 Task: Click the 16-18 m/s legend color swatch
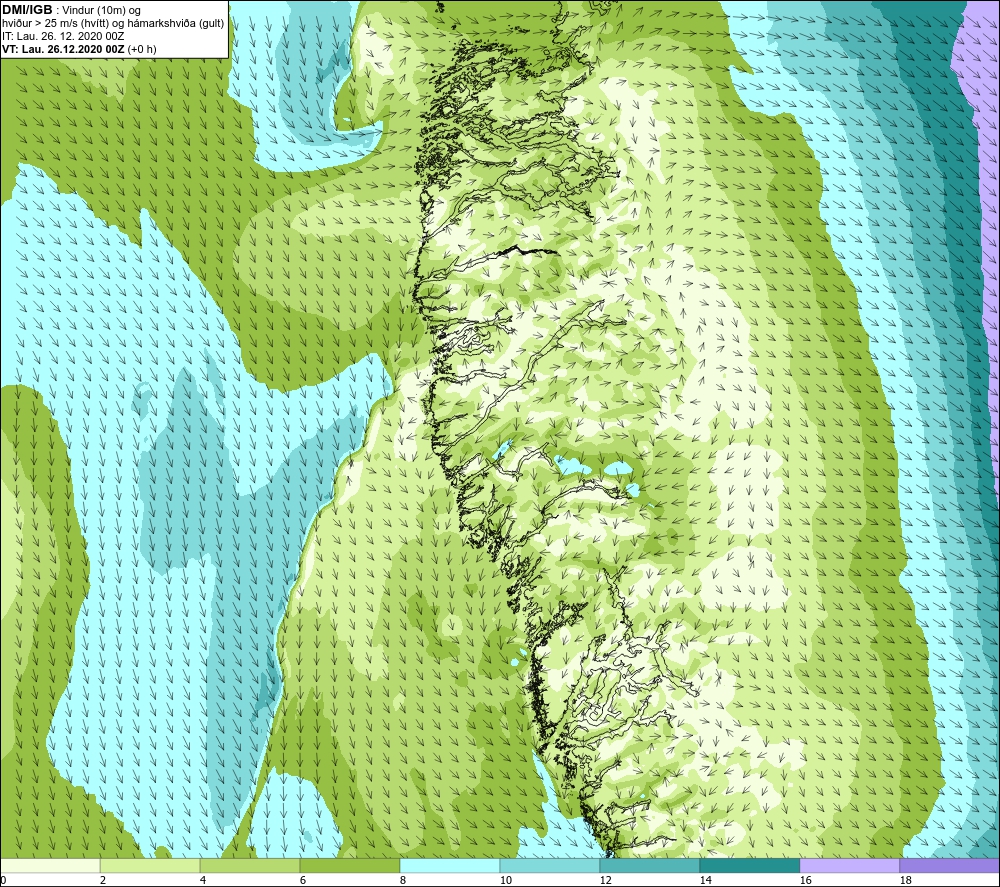pyautogui.click(x=849, y=866)
